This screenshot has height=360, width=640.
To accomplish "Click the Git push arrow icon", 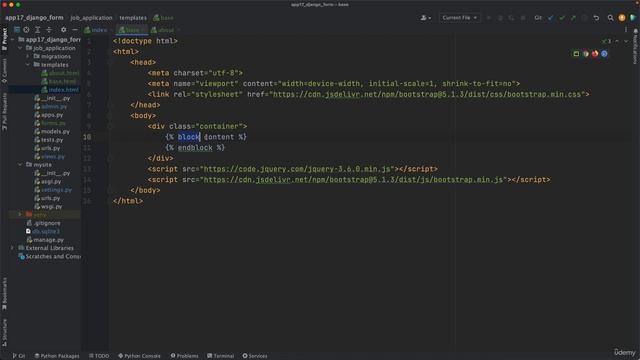I will (573, 18).
